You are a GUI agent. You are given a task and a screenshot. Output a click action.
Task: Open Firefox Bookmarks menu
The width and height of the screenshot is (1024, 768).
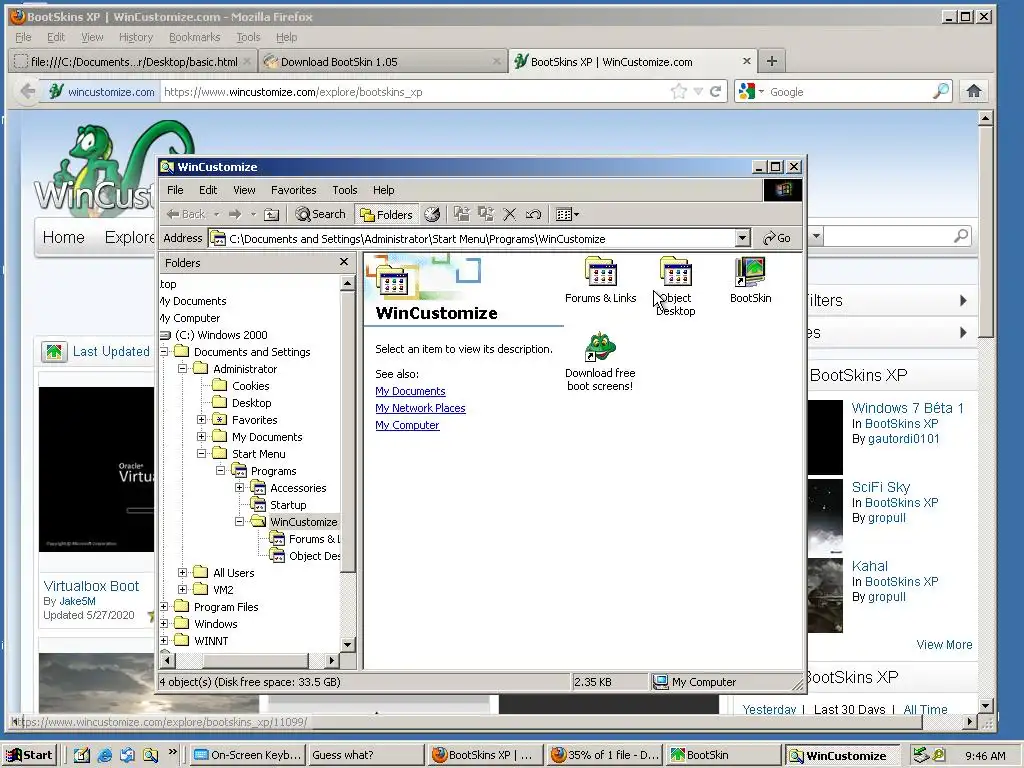tap(194, 37)
